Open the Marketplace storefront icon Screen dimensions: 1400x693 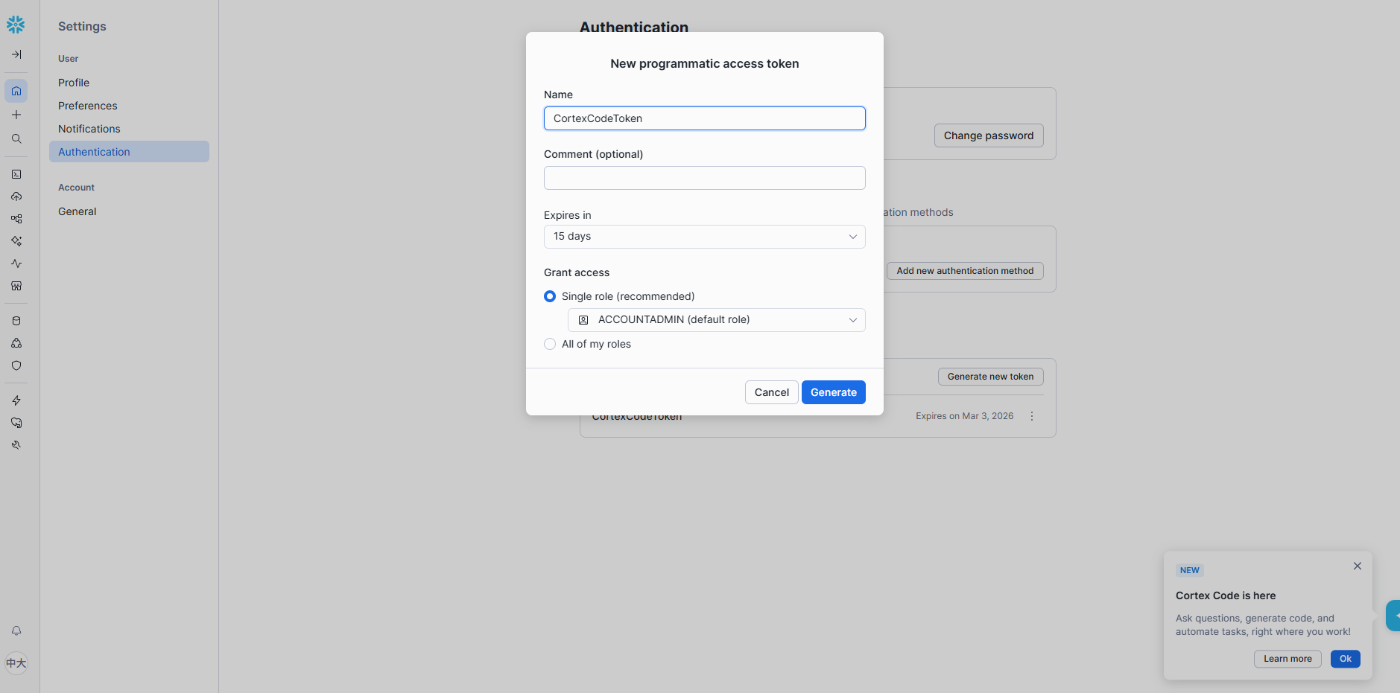[16, 286]
